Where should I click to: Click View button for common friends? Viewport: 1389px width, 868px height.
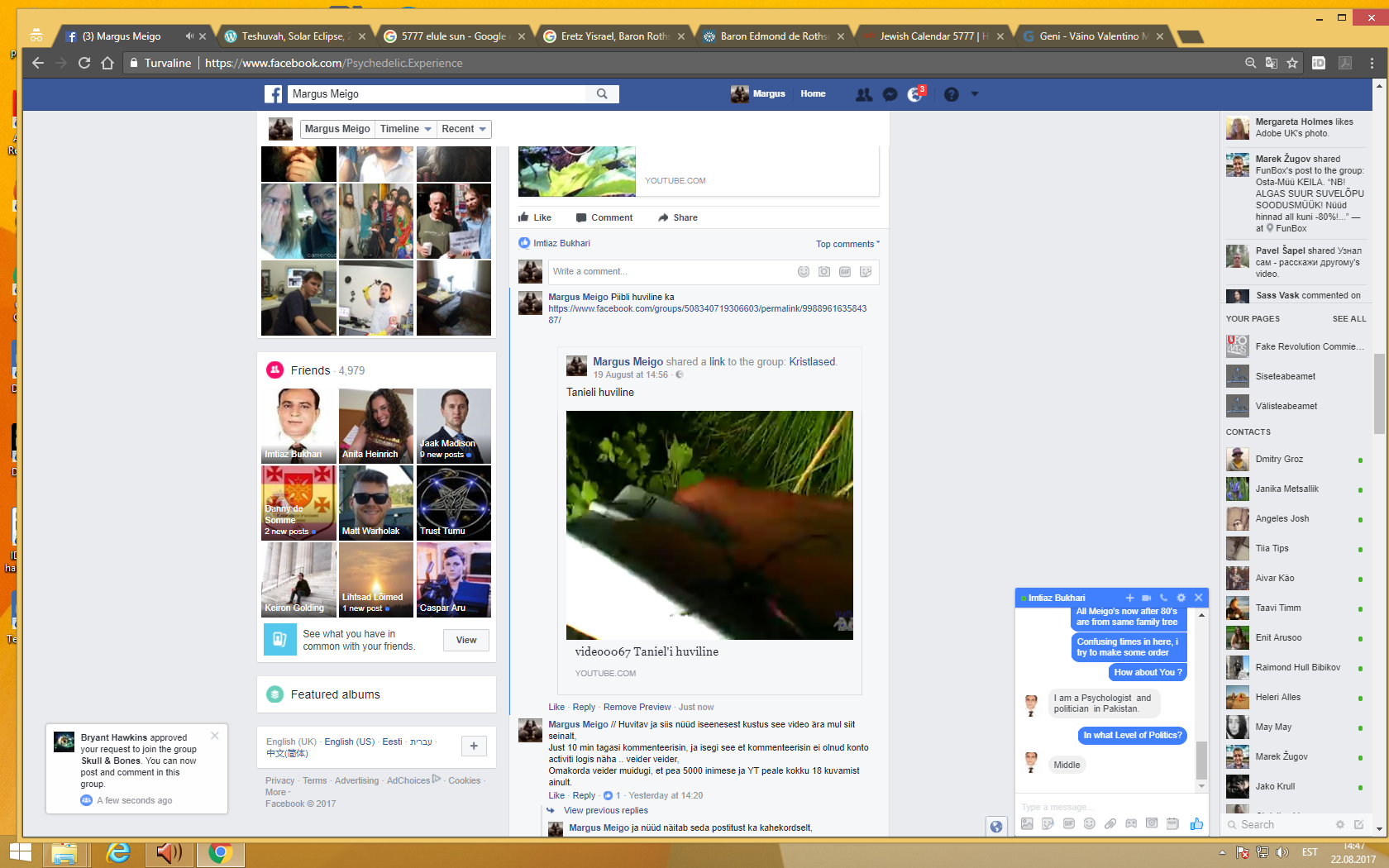pos(466,640)
